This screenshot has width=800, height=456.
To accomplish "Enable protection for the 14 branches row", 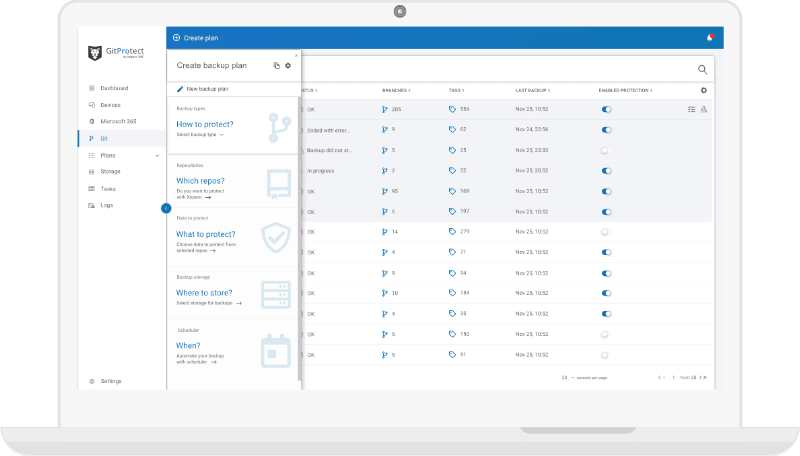I will click(605, 232).
